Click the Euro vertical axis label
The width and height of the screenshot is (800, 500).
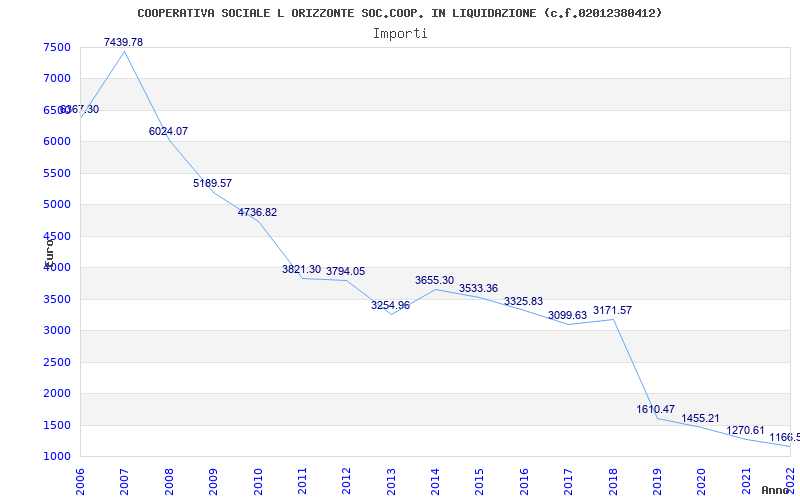(x=49, y=252)
